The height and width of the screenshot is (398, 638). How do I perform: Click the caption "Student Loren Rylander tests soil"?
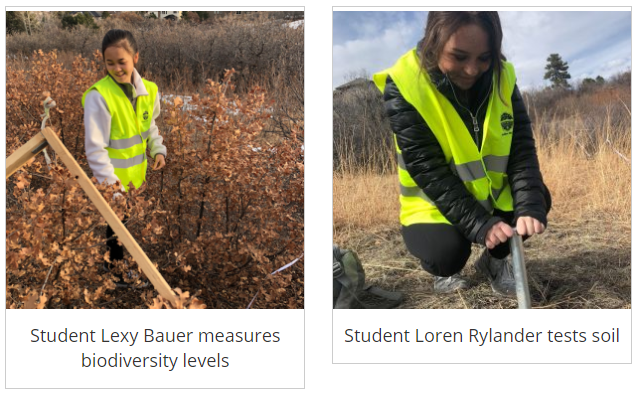pos(482,336)
